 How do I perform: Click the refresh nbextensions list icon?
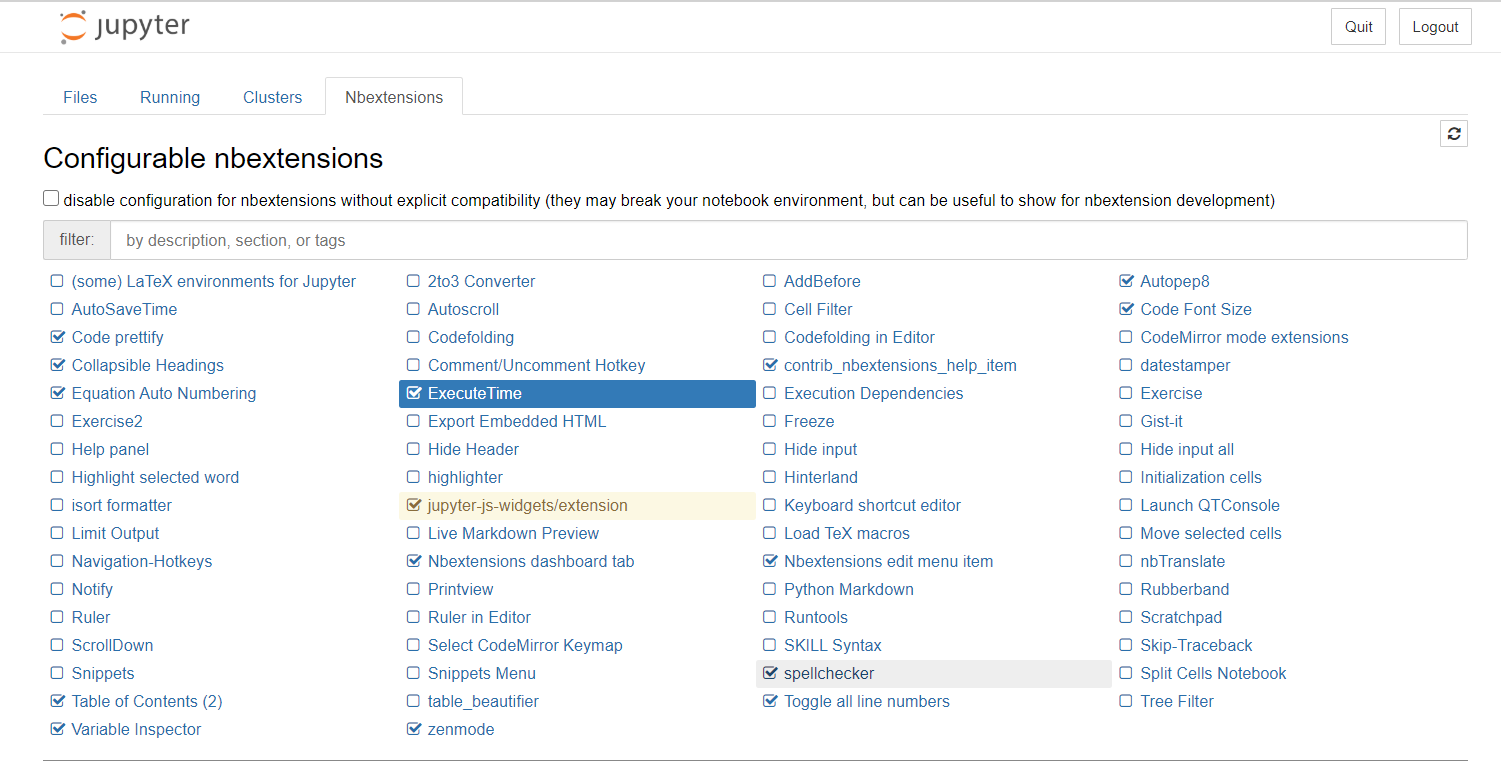(x=1454, y=133)
